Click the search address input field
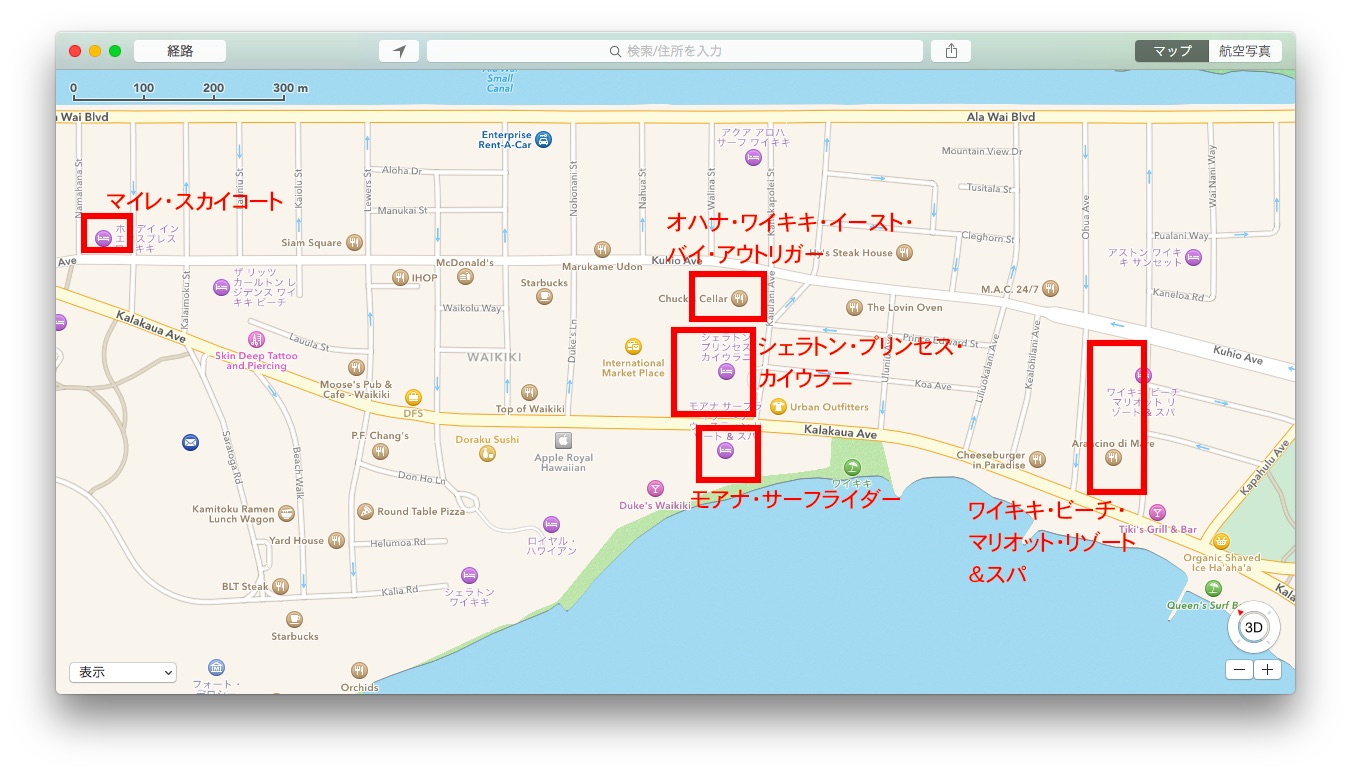This screenshot has width=1351, height=774. 675,51
